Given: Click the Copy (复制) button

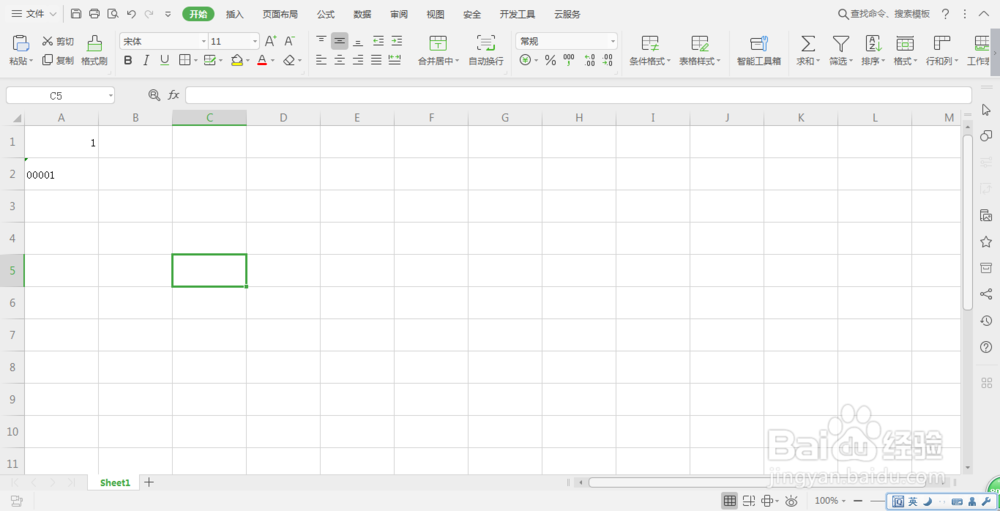Looking at the screenshot, I should pyautogui.click(x=58, y=60).
